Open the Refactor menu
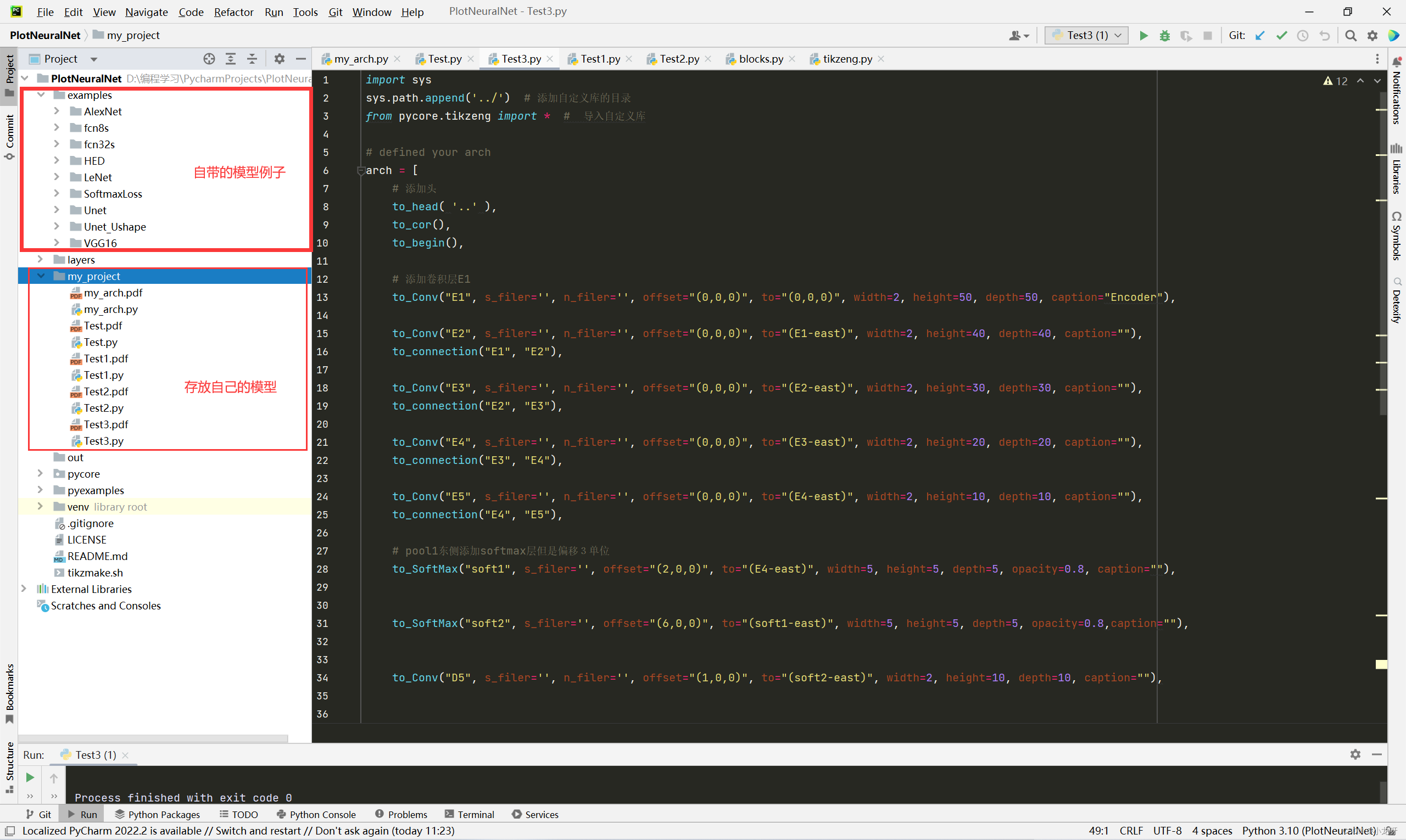This screenshot has height=840, width=1406. [233, 12]
